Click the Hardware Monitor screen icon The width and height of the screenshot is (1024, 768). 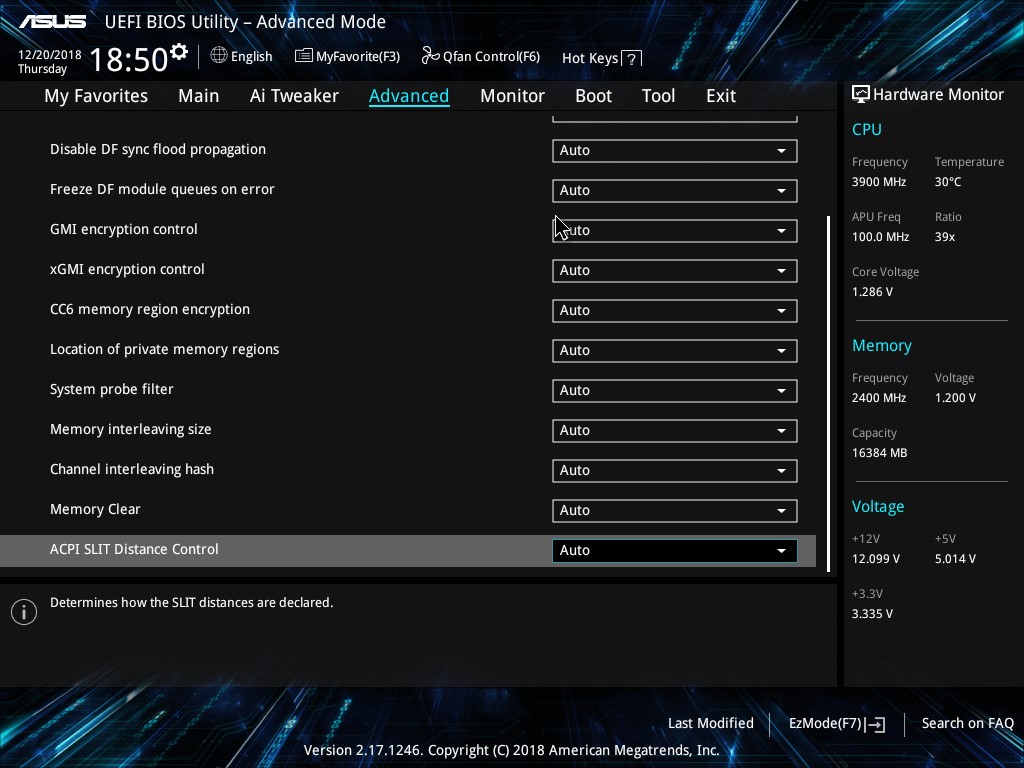click(x=861, y=94)
